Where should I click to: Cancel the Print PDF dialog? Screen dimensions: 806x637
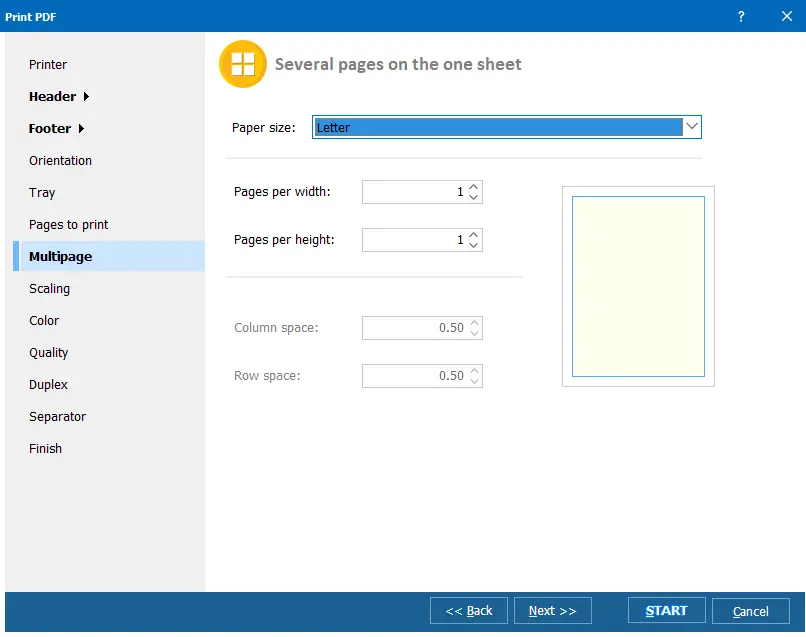click(x=751, y=610)
